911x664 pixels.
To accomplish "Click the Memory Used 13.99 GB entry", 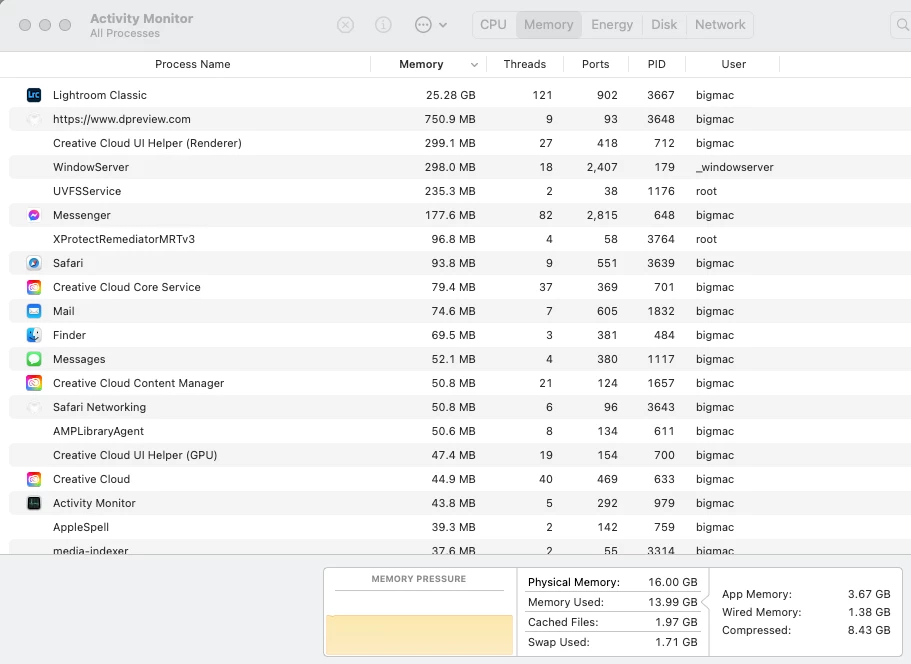I will pyautogui.click(x=612, y=602).
